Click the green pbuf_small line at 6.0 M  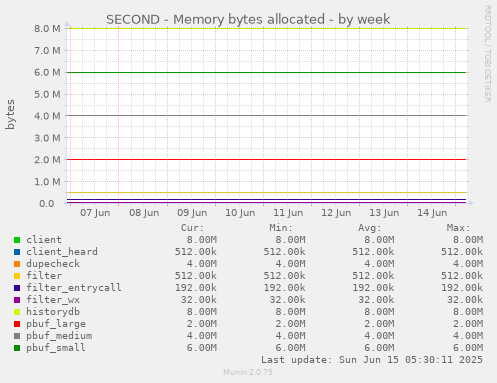click(267, 72)
